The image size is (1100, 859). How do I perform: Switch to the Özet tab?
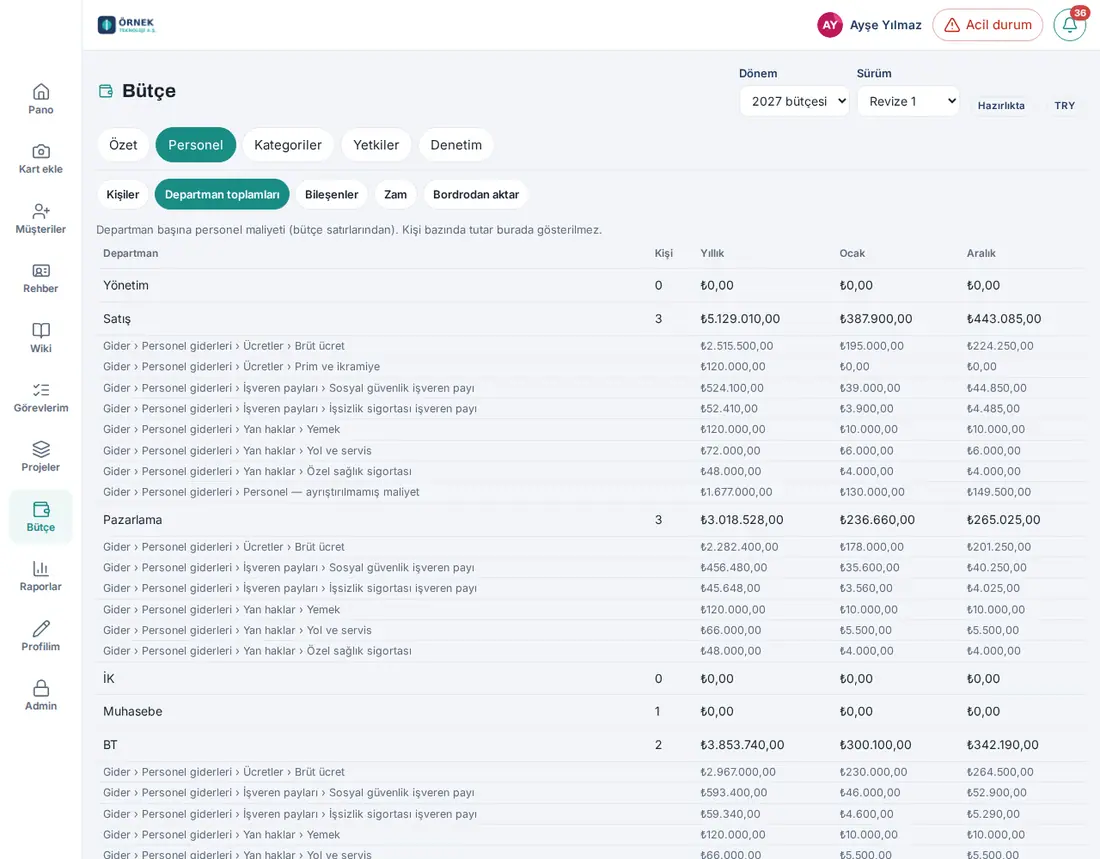pyautogui.click(x=123, y=145)
